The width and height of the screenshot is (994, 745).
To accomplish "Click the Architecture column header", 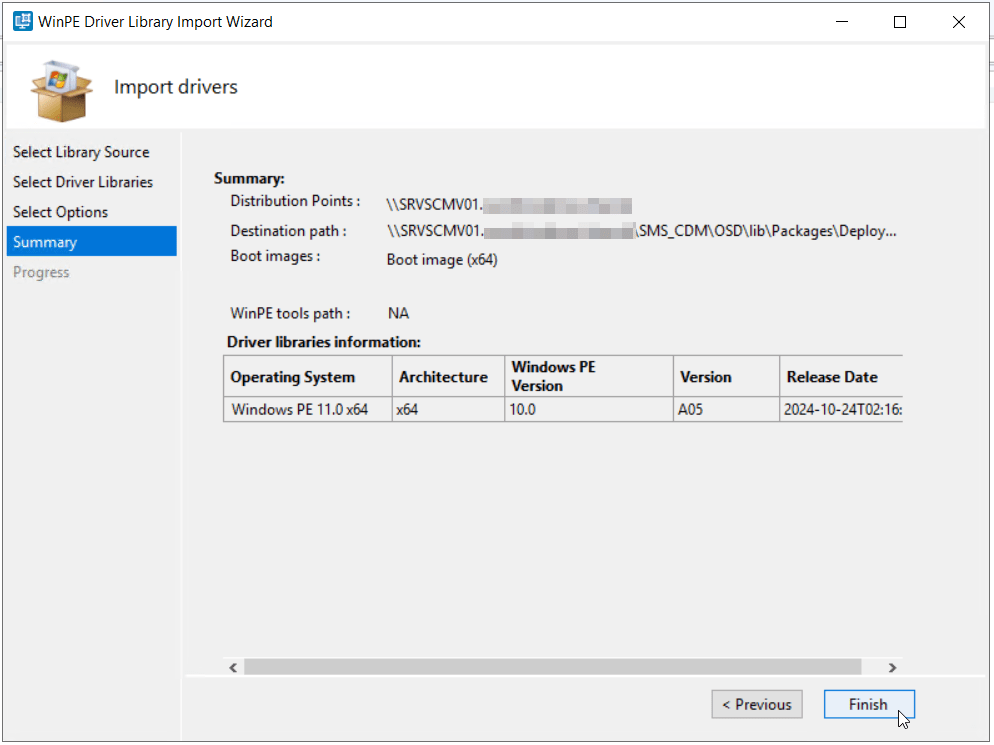I will [x=443, y=377].
